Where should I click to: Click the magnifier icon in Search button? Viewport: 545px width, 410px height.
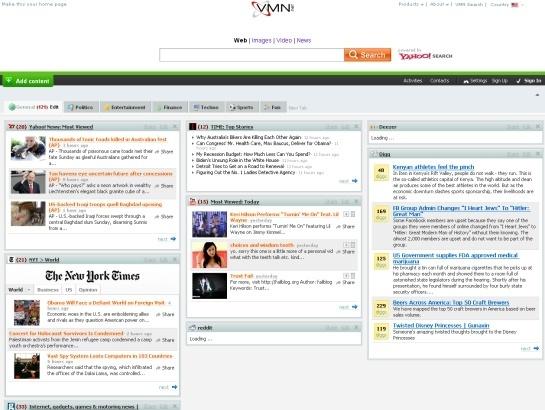pyautogui.click(x=353, y=55)
